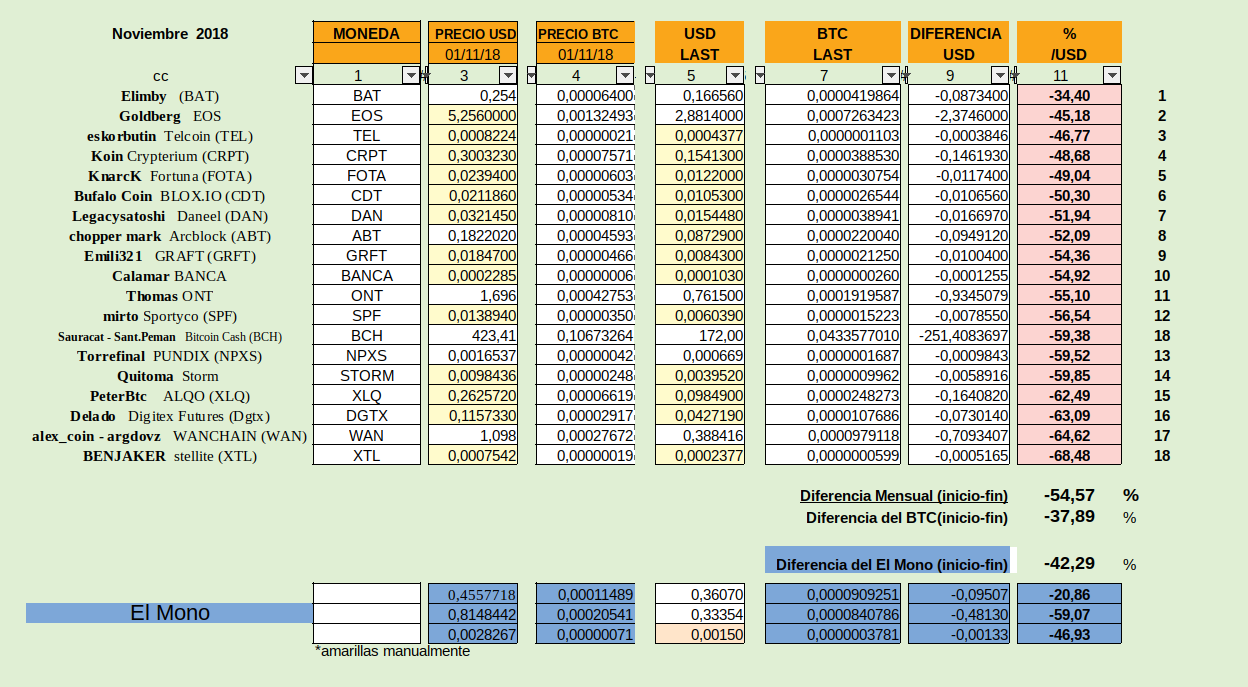Select the EOS cell in MONEDA column
Viewport: 1248px width, 687px height.
click(367, 115)
